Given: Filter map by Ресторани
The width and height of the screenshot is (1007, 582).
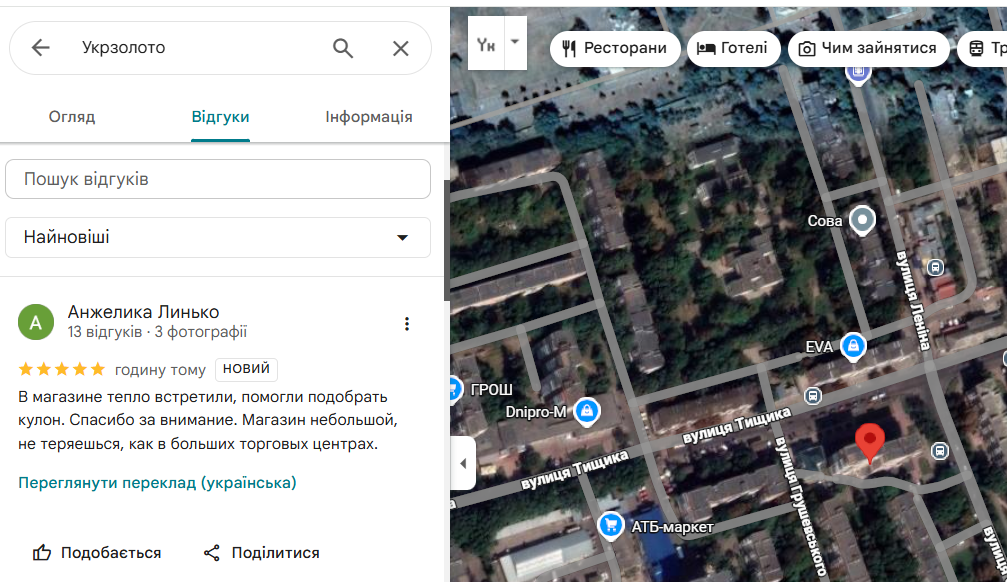Looking at the screenshot, I should [x=615, y=48].
